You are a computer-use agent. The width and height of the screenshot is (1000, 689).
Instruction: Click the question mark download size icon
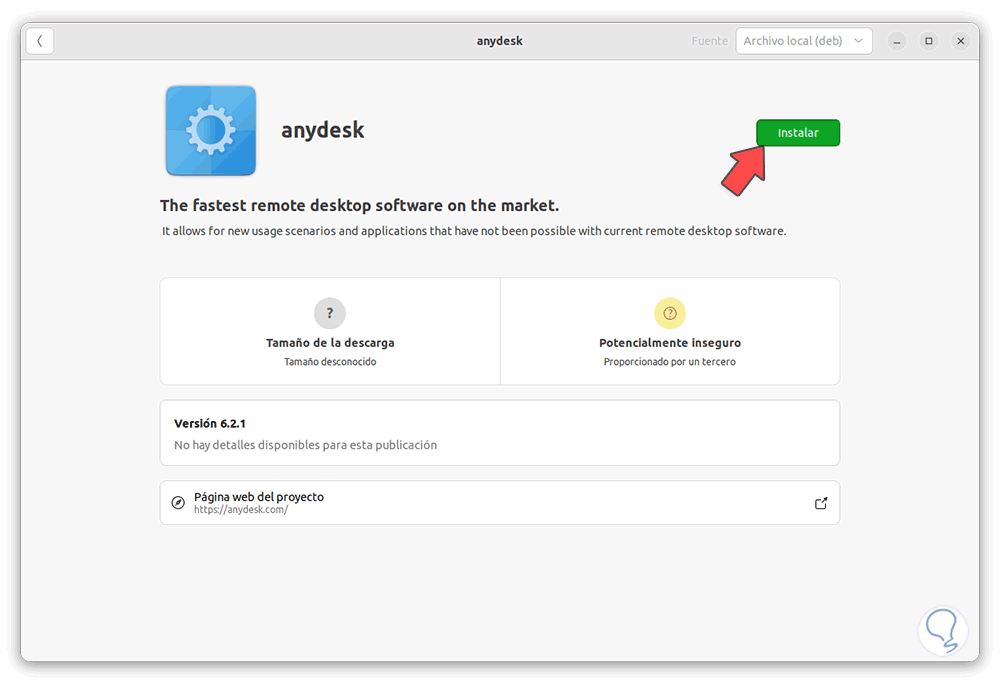click(x=330, y=313)
